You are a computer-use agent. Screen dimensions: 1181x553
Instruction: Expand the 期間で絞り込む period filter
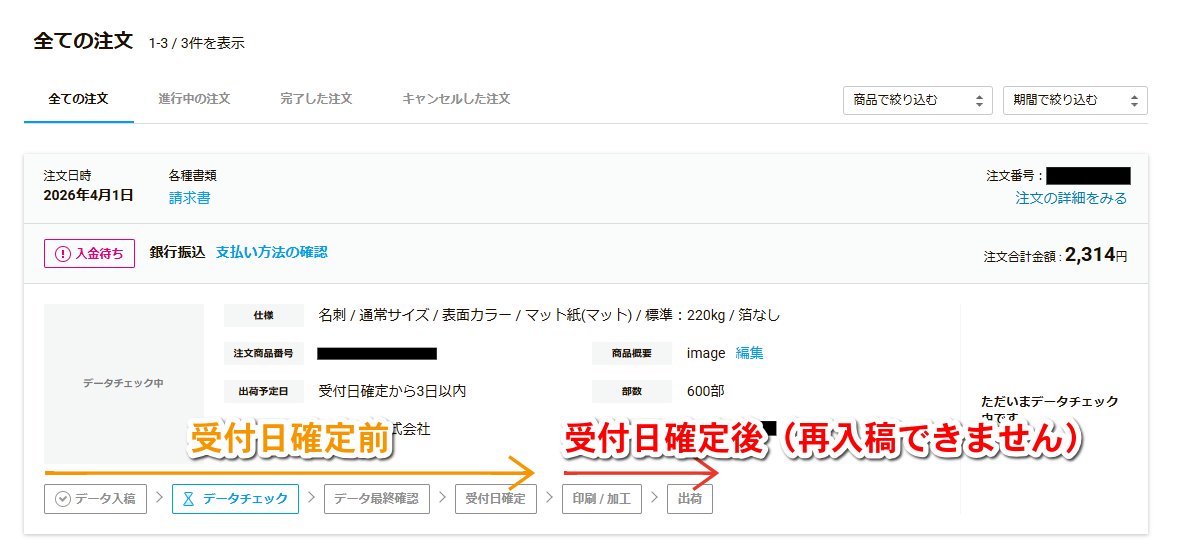(1074, 100)
